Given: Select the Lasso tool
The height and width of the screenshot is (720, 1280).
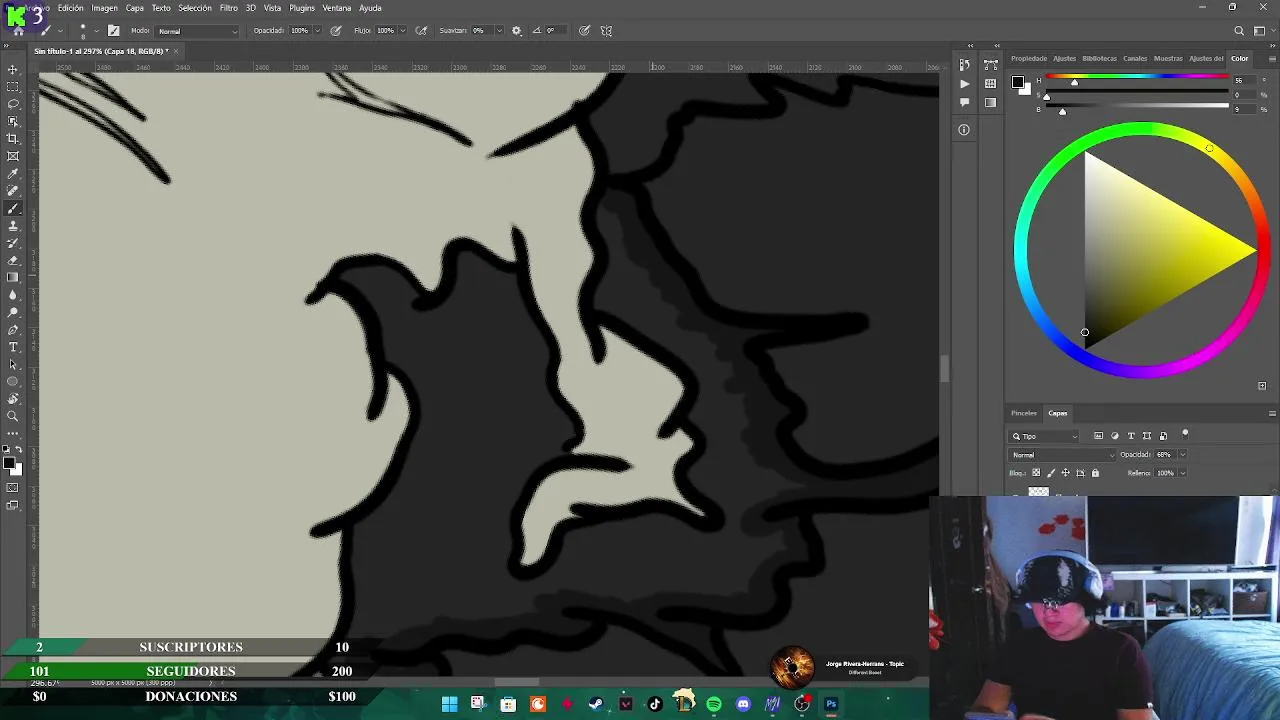Looking at the screenshot, I should coord(13,104).
